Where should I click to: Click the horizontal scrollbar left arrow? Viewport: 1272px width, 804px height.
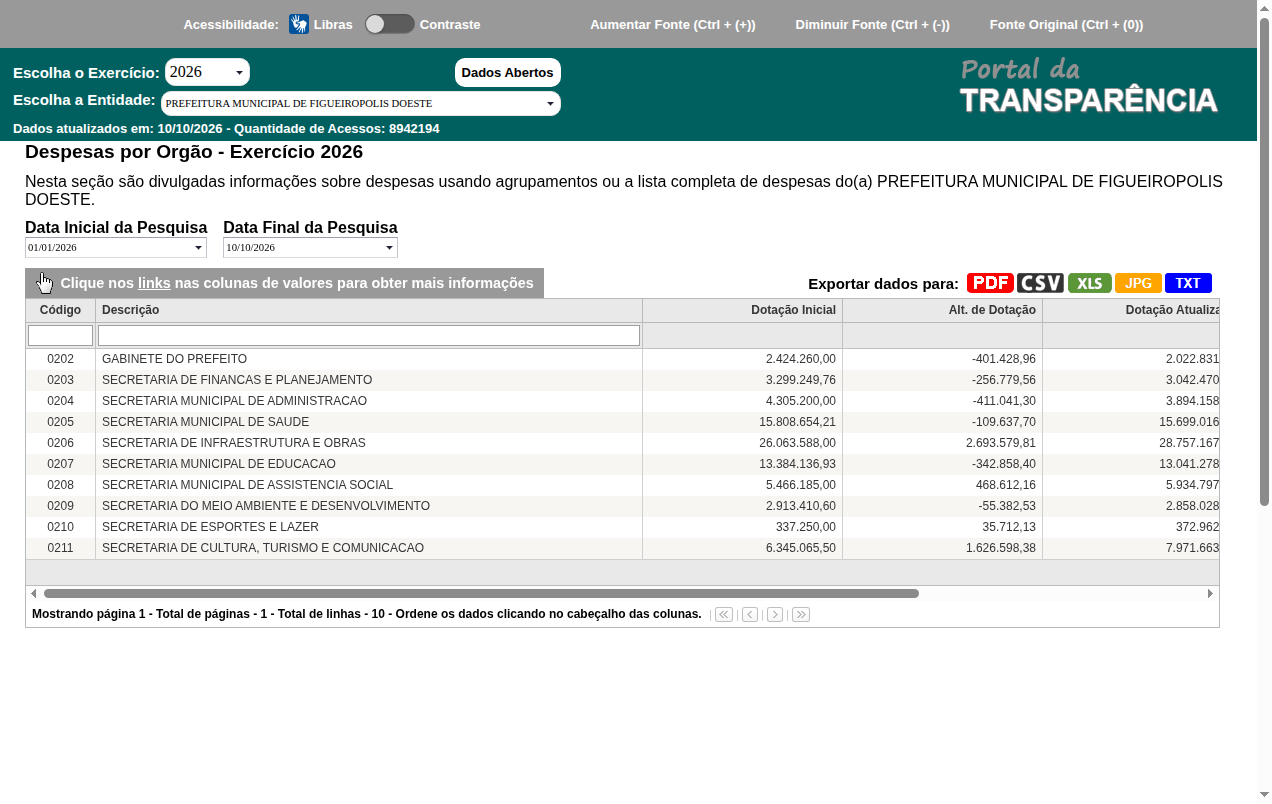pos(34,593)
